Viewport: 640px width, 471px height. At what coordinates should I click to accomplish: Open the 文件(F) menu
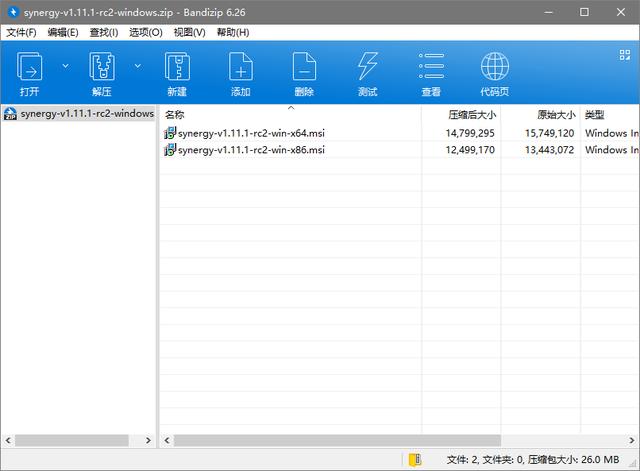(x=21, y=33)
